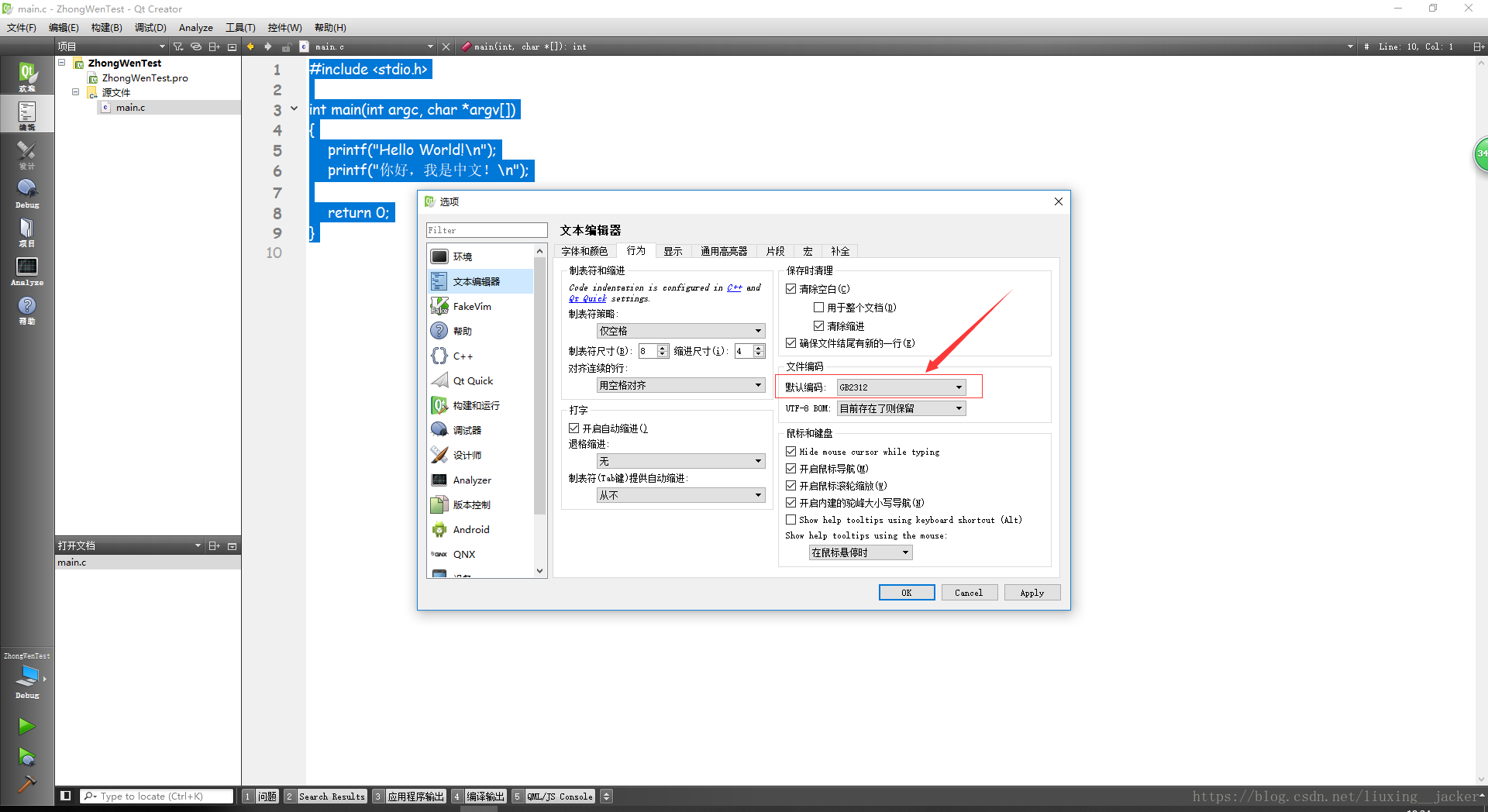
Task: Confirm options with OK button
Action: pyautogui.click(x=907, y=593)
